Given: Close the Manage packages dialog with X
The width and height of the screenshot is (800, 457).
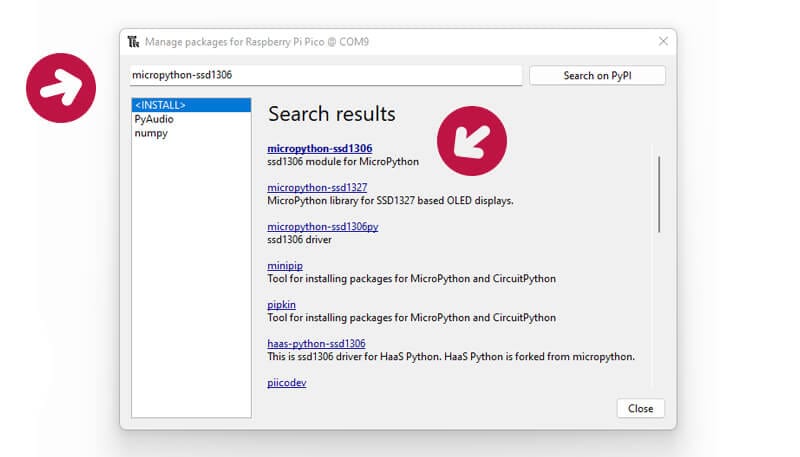Looking at the screenshot, I should [663, 41].
